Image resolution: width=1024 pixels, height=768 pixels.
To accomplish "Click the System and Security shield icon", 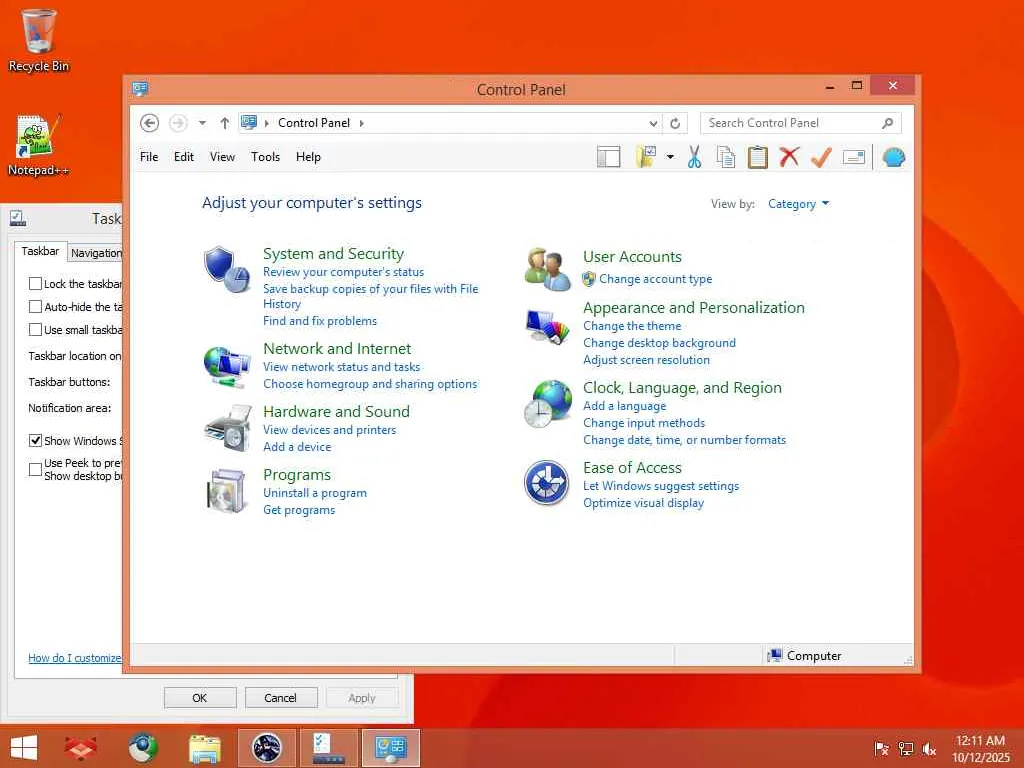I will click(x=226, y=269).
